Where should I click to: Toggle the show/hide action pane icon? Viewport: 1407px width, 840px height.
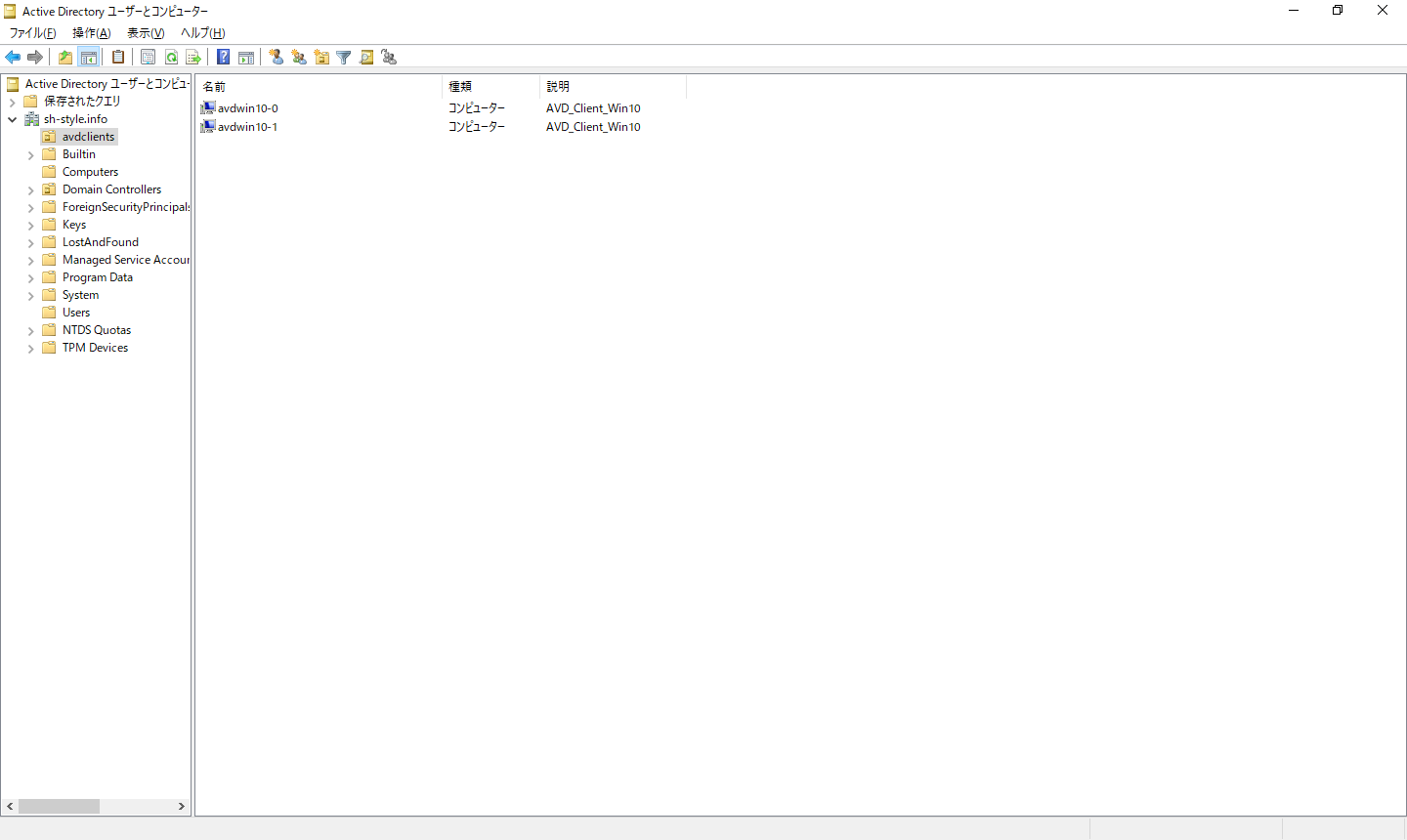pyautogui.click(x=246, y=58)
